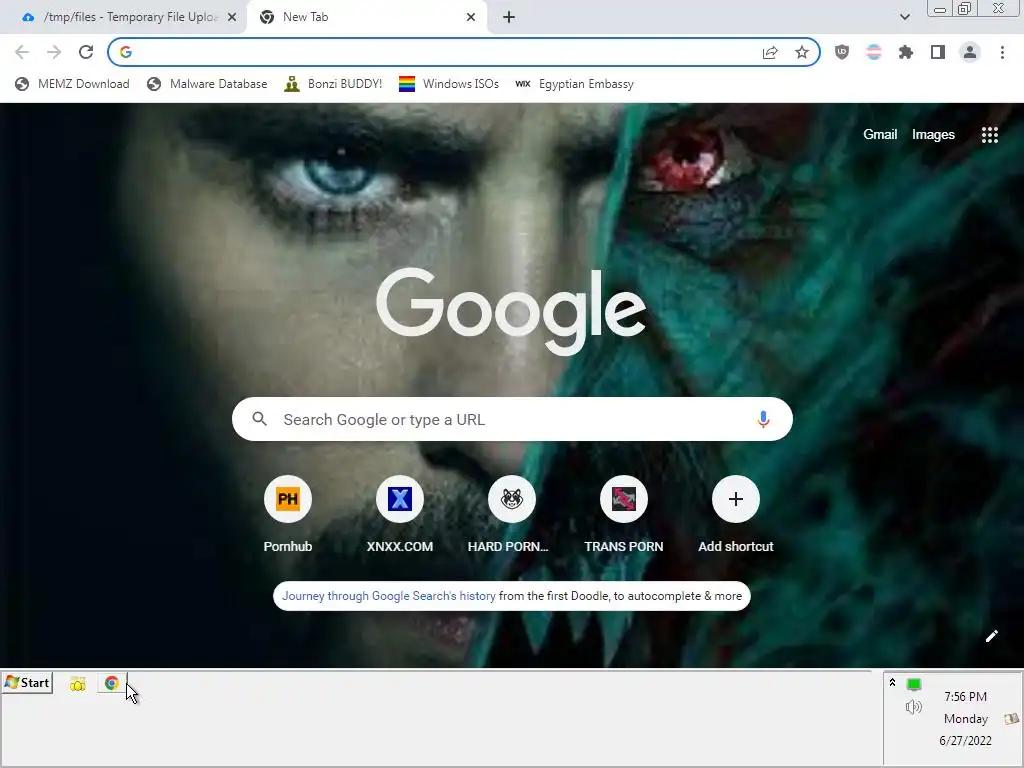Switch to the /tmp/files Temporary File Upload tab
Image resolution: width=1024 pixels, height=768 pixels.
(124, 17)
